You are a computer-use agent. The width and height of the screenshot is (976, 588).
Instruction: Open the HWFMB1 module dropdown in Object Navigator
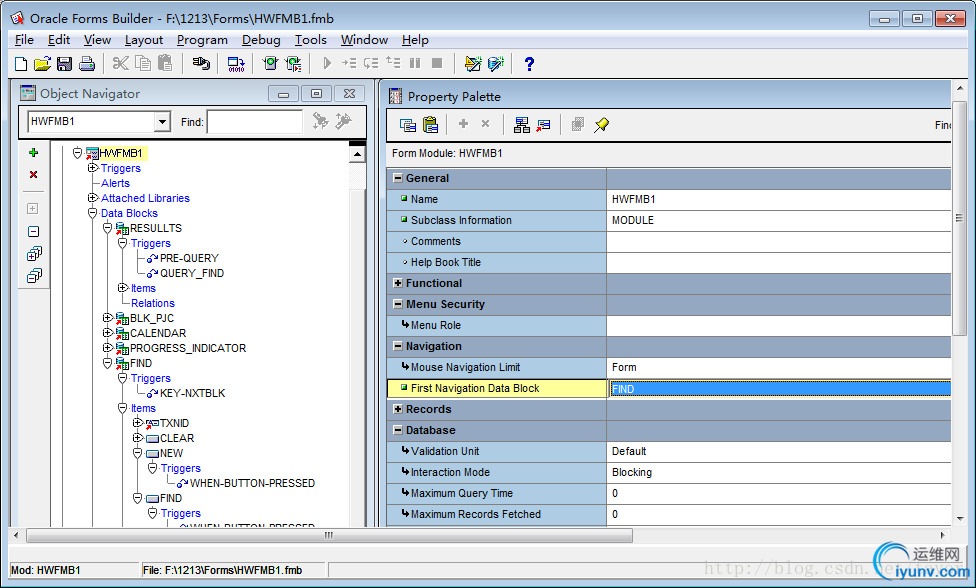click(x=162, y=121)
